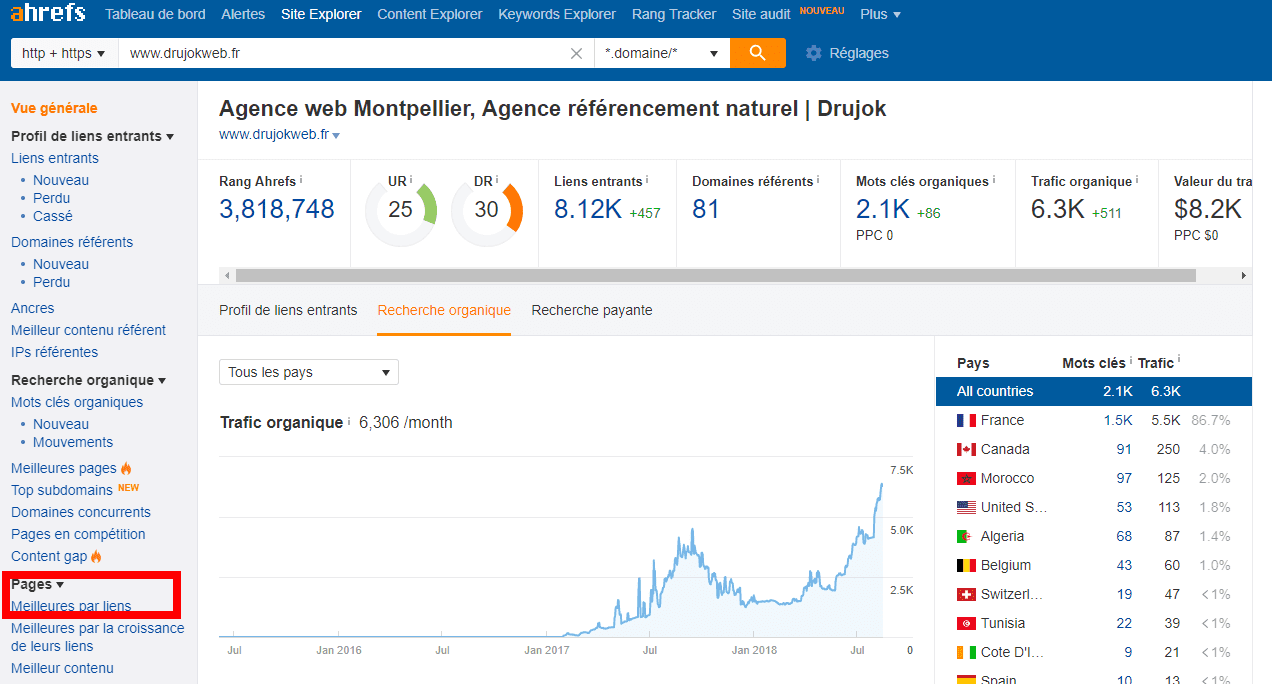Click the metrics scrollbar left arrow
1272x684 pixels.
click(x=226, y=275)
